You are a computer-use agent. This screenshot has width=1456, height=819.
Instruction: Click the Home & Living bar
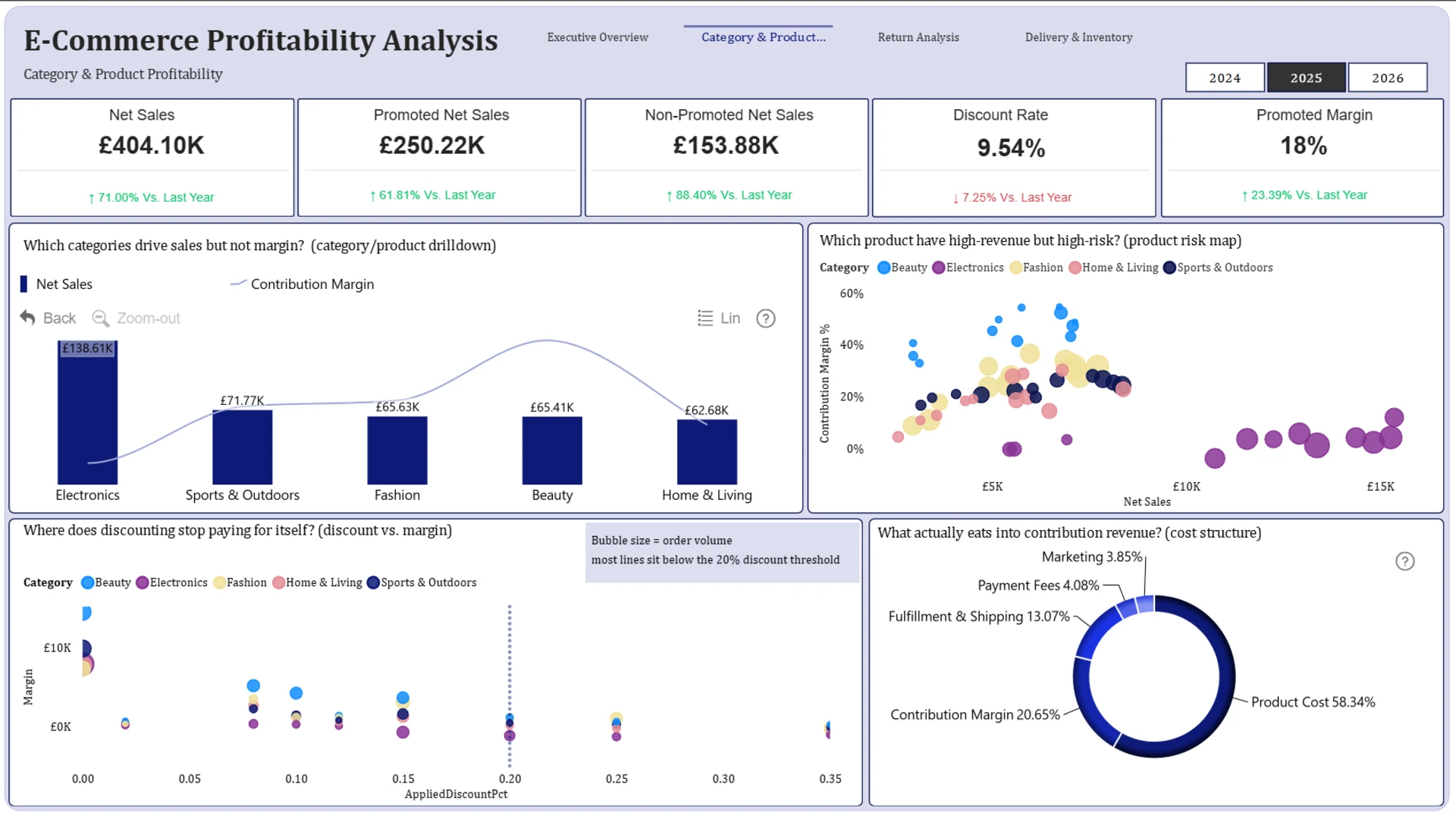click(707, 452)
